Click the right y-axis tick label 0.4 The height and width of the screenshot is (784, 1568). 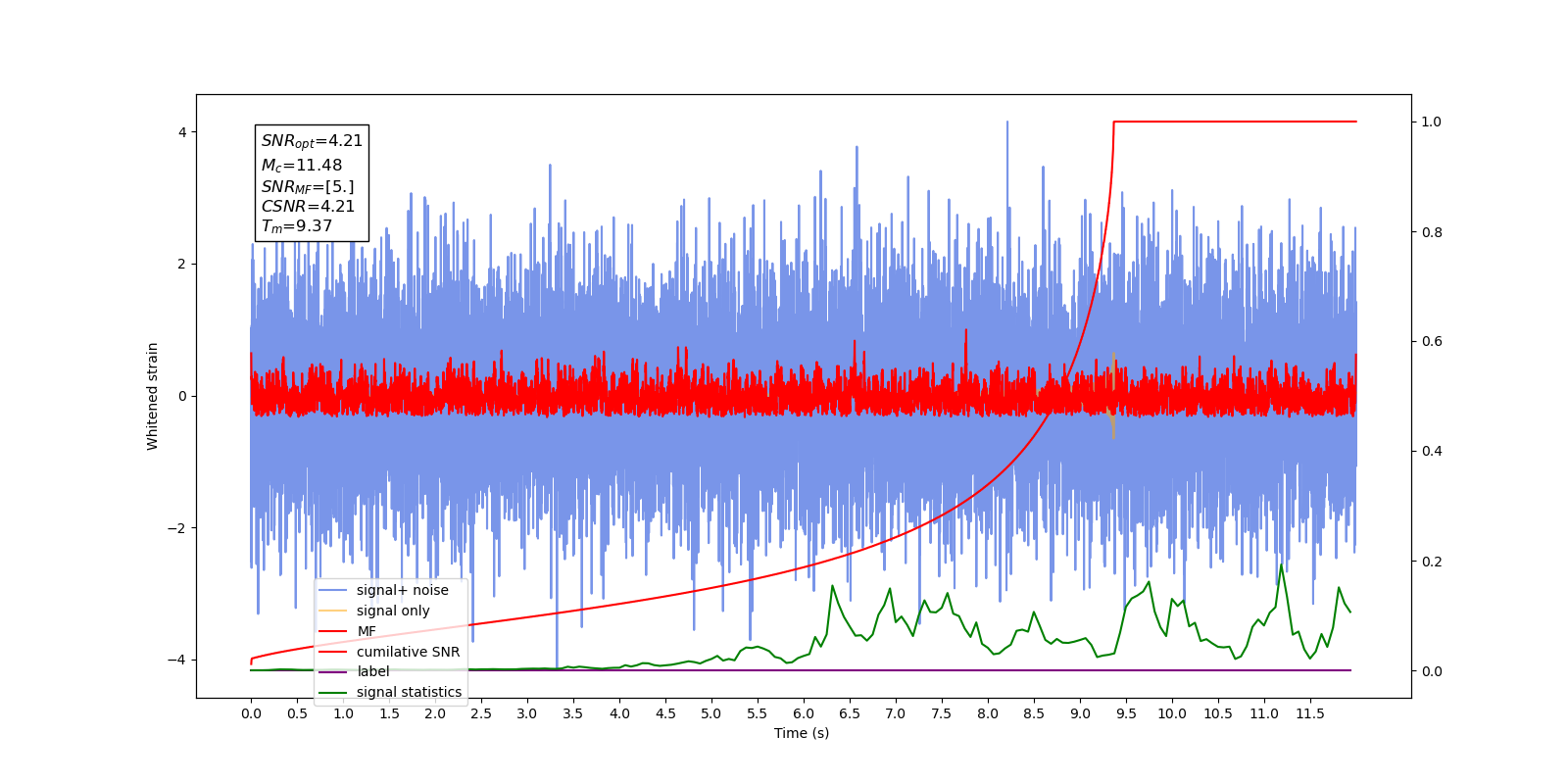[x=1432, y=451]
